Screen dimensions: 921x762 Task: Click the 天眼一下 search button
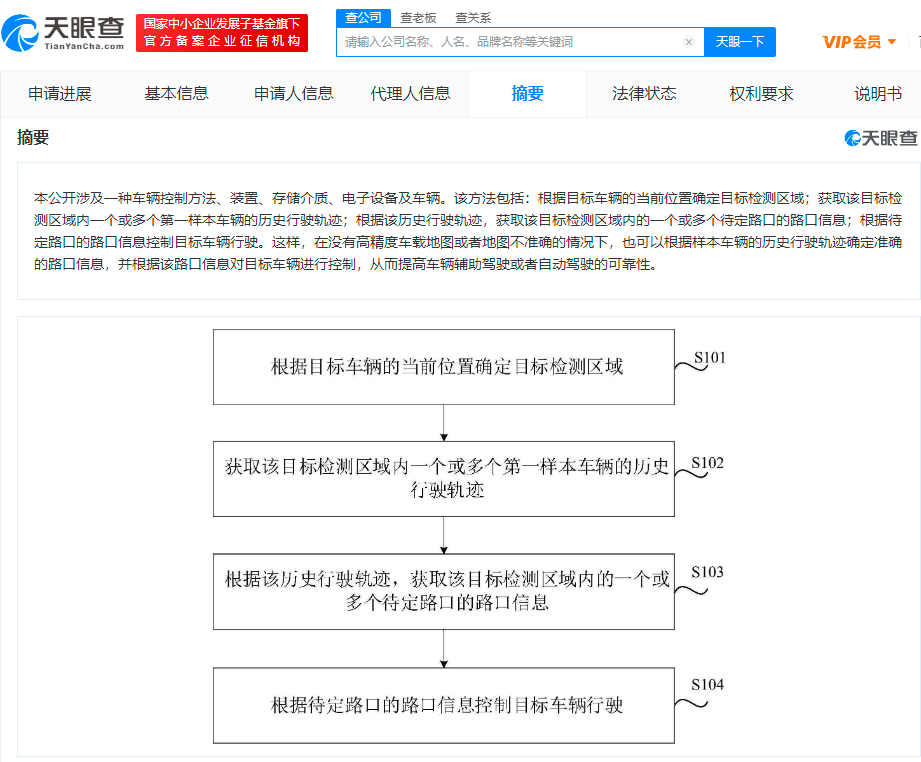(740, 42)
